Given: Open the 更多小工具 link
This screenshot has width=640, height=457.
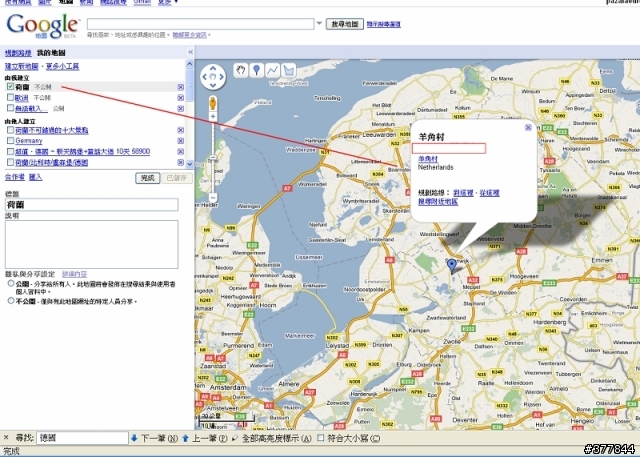Looking at the screenshot, I should (x=62, y=66).
